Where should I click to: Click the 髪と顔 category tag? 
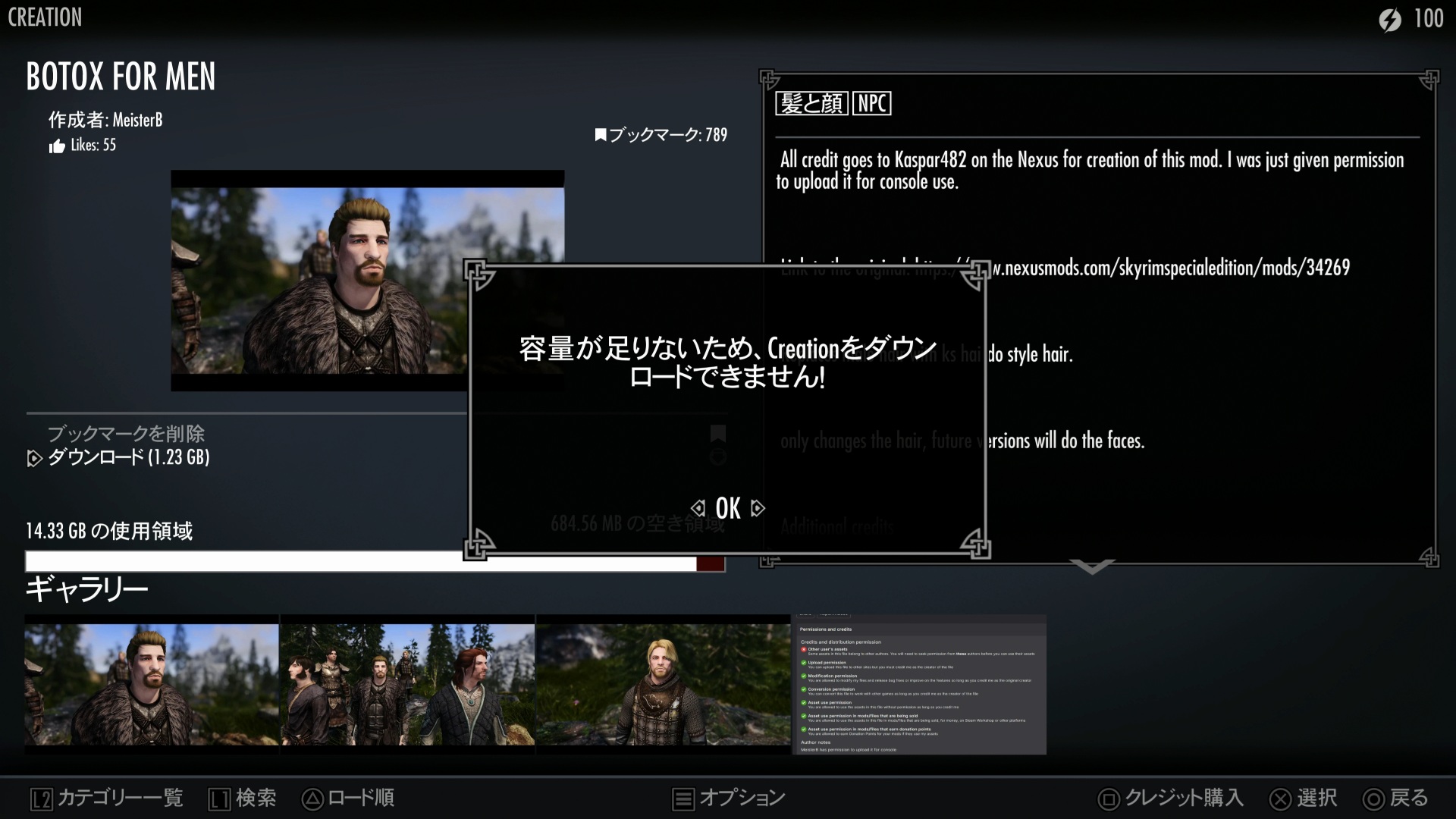pyautogui.click(x=811, y=103)
